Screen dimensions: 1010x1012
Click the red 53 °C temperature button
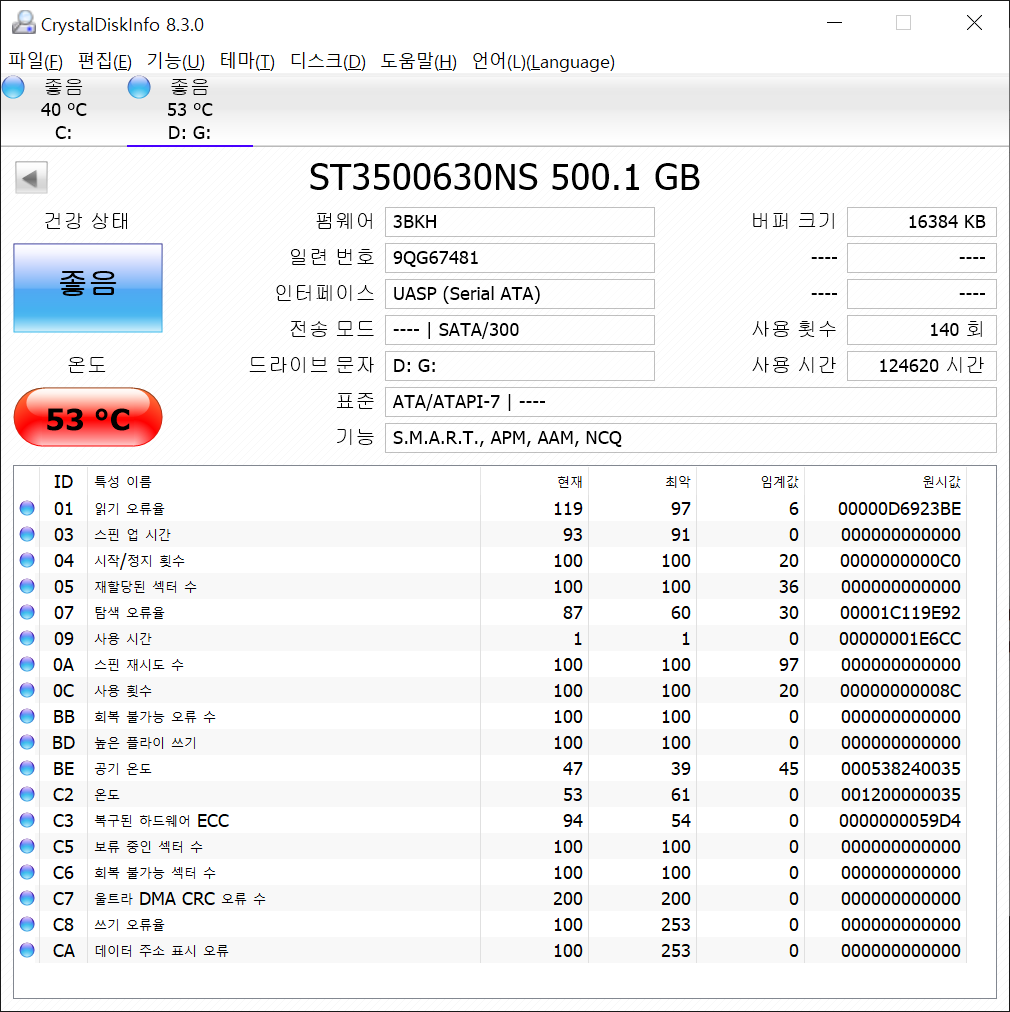click(88, 418)
